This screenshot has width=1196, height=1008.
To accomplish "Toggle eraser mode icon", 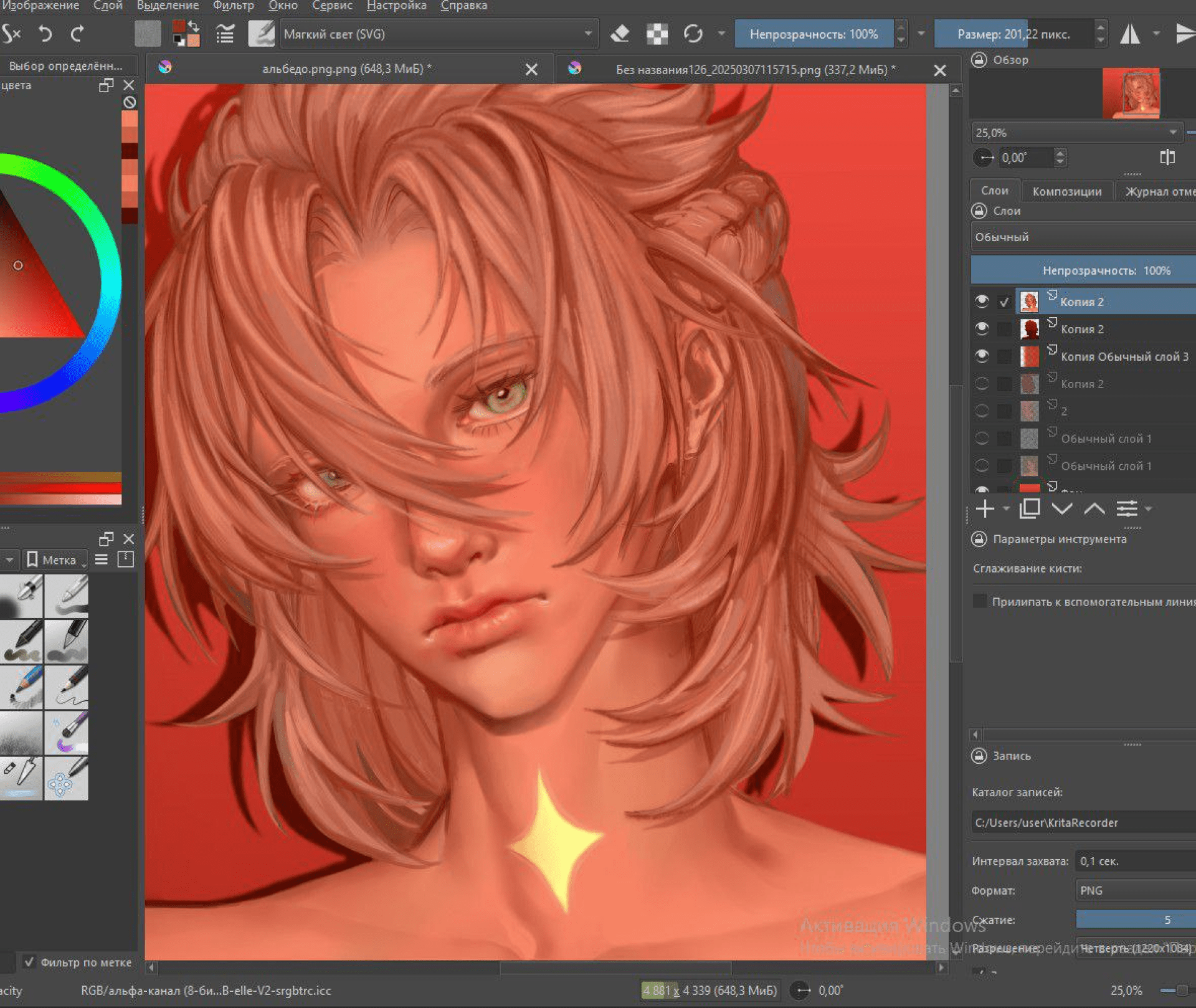I will pos(619,34).
